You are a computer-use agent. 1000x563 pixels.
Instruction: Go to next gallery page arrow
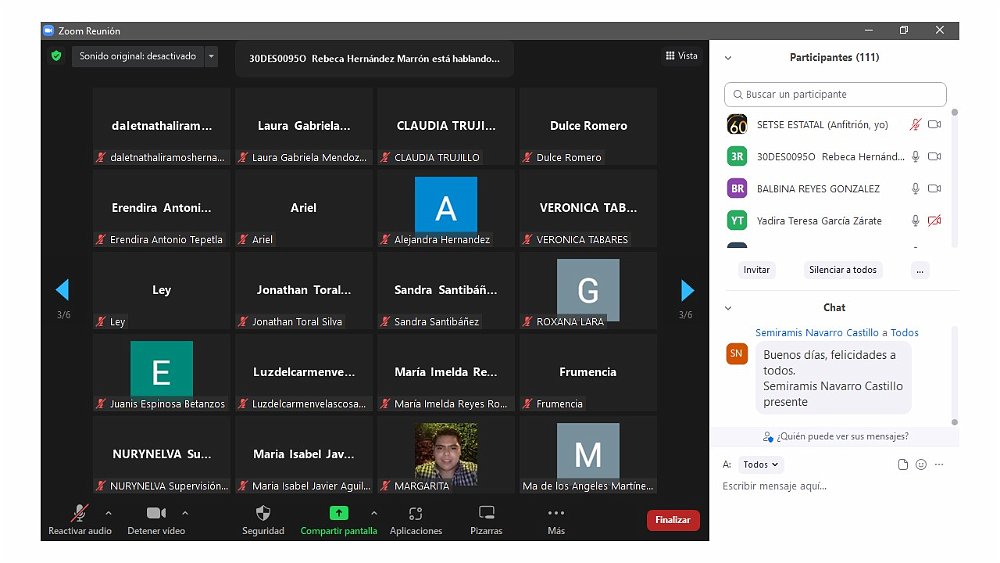(x=687, y=290)
